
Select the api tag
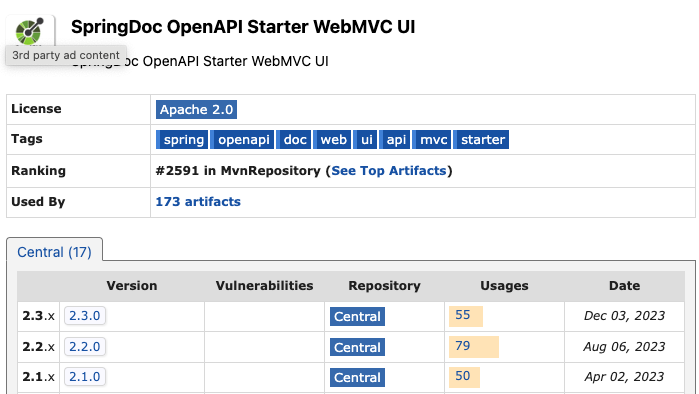pyautogui.click(x=395, y=140)
